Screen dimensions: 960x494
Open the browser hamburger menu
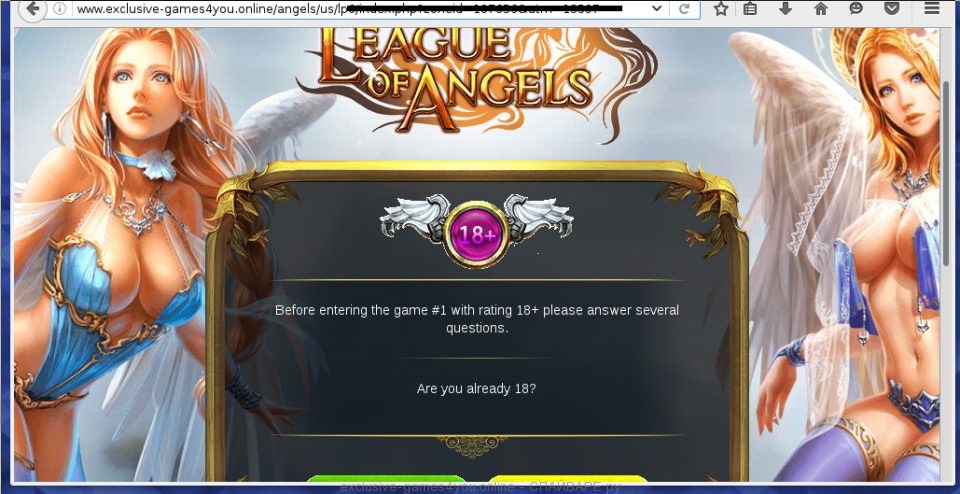click(x=931, y=9)
